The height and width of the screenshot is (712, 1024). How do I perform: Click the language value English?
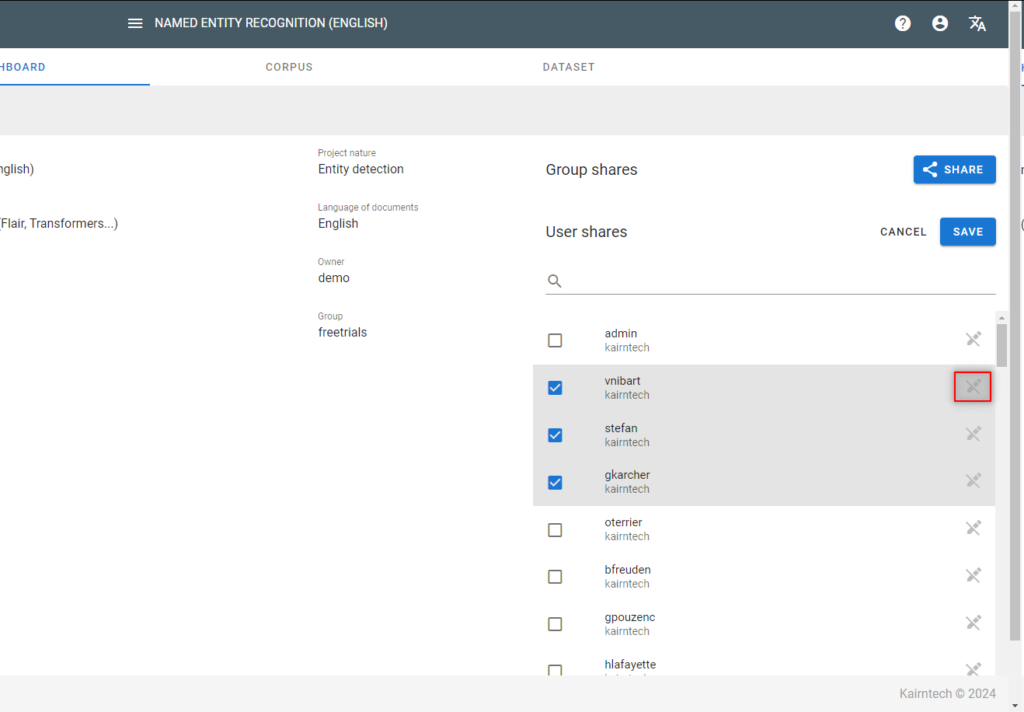[338, 223]
